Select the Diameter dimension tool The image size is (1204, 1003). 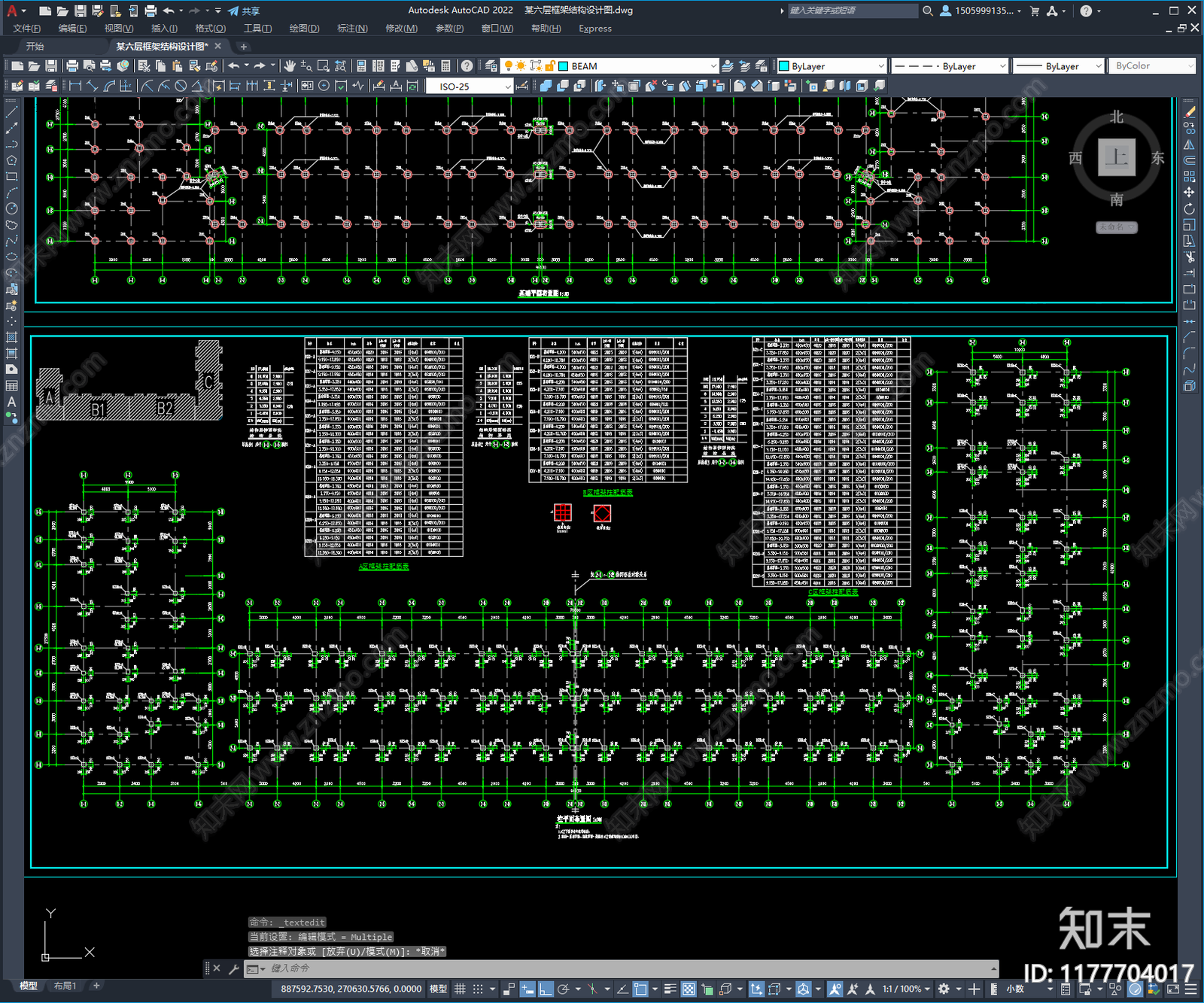181,86
